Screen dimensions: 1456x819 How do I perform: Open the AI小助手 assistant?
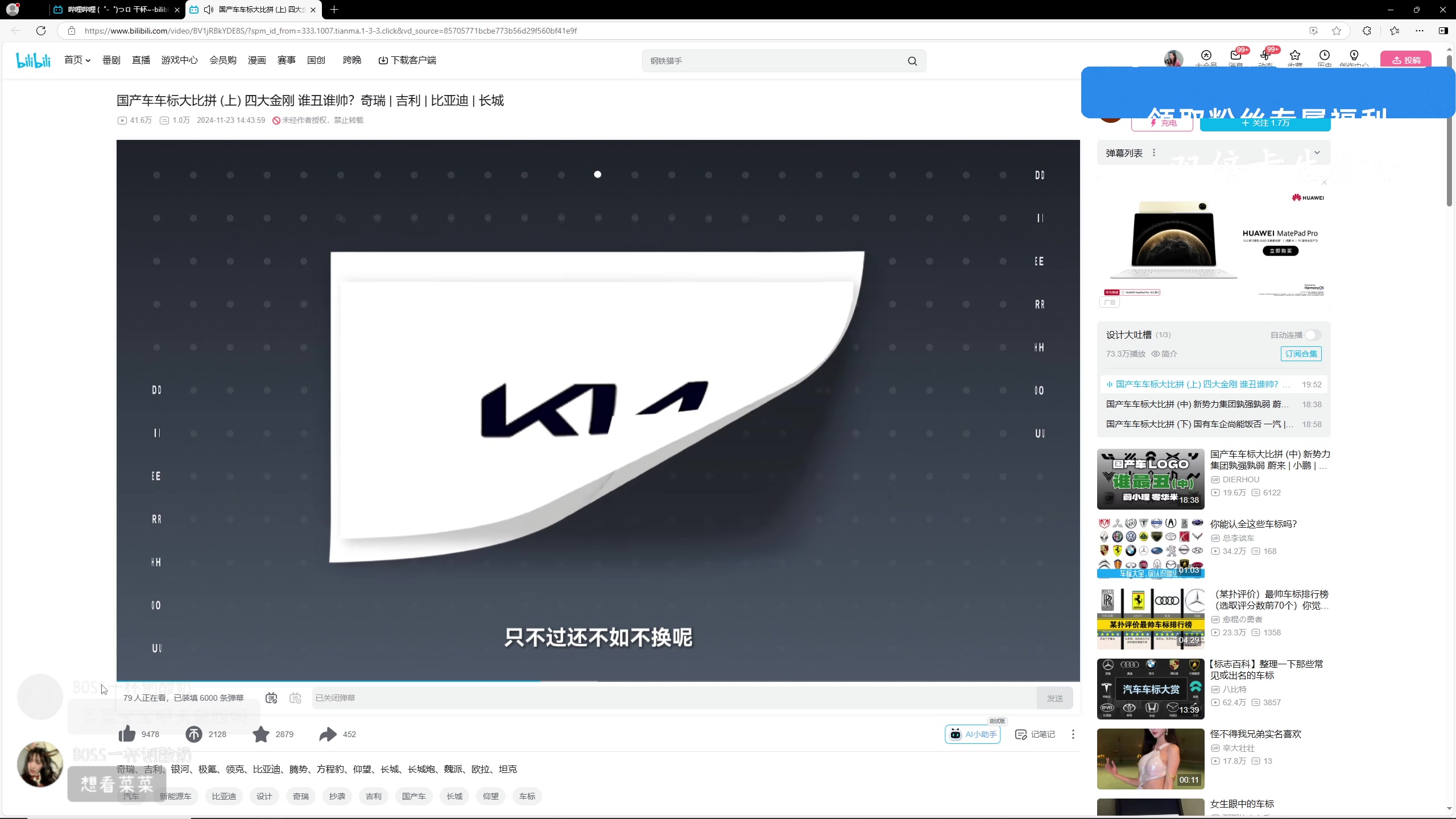point(973,734)
